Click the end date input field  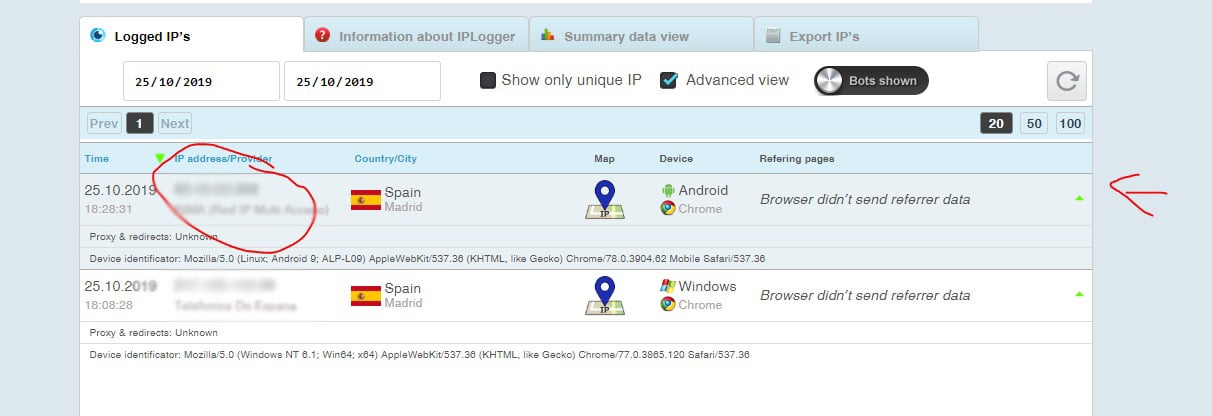point(362,81)
